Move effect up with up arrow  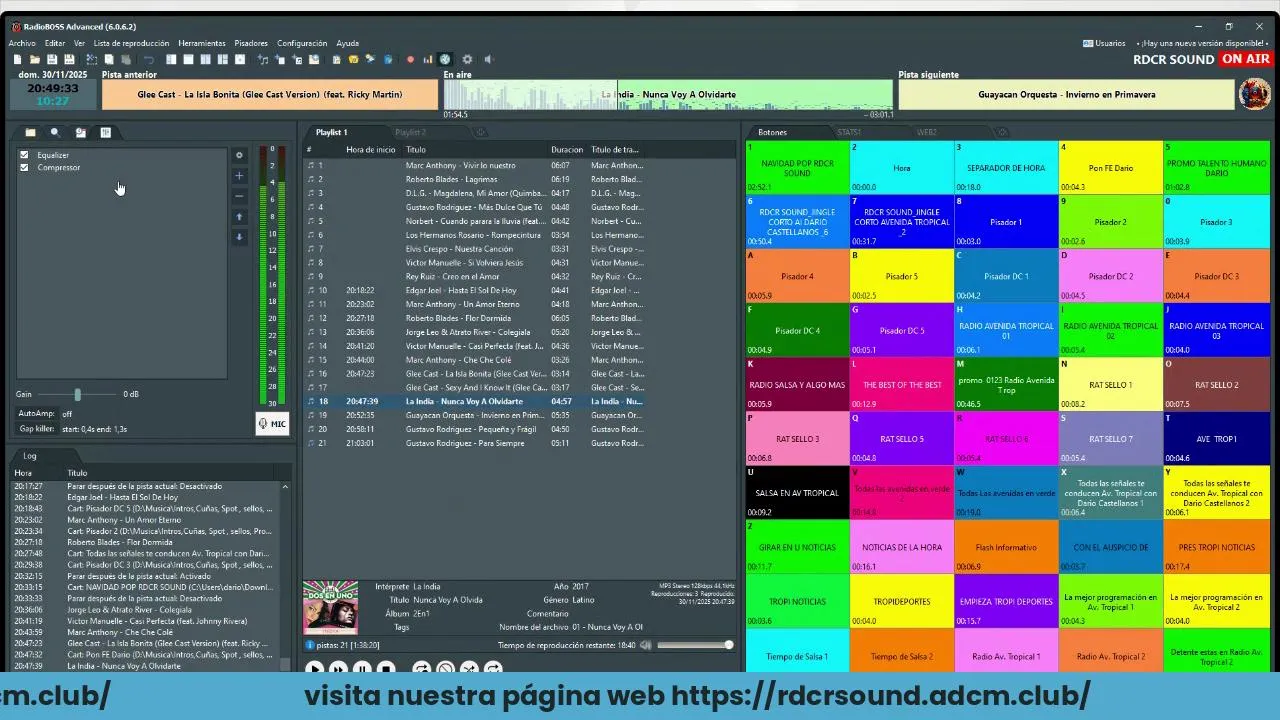pos(239,217)
